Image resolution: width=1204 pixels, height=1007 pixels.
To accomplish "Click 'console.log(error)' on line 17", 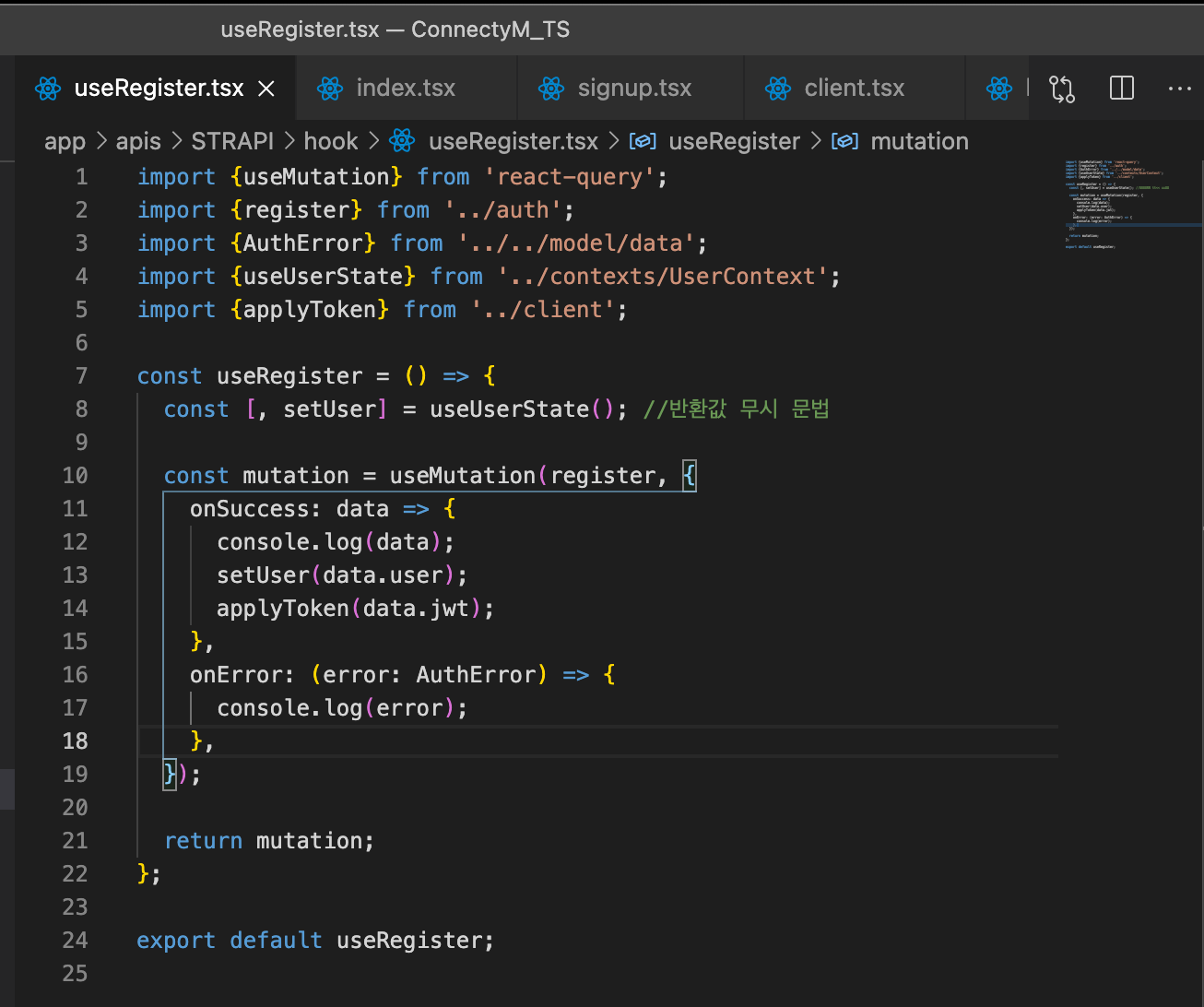I will [336, 708].
